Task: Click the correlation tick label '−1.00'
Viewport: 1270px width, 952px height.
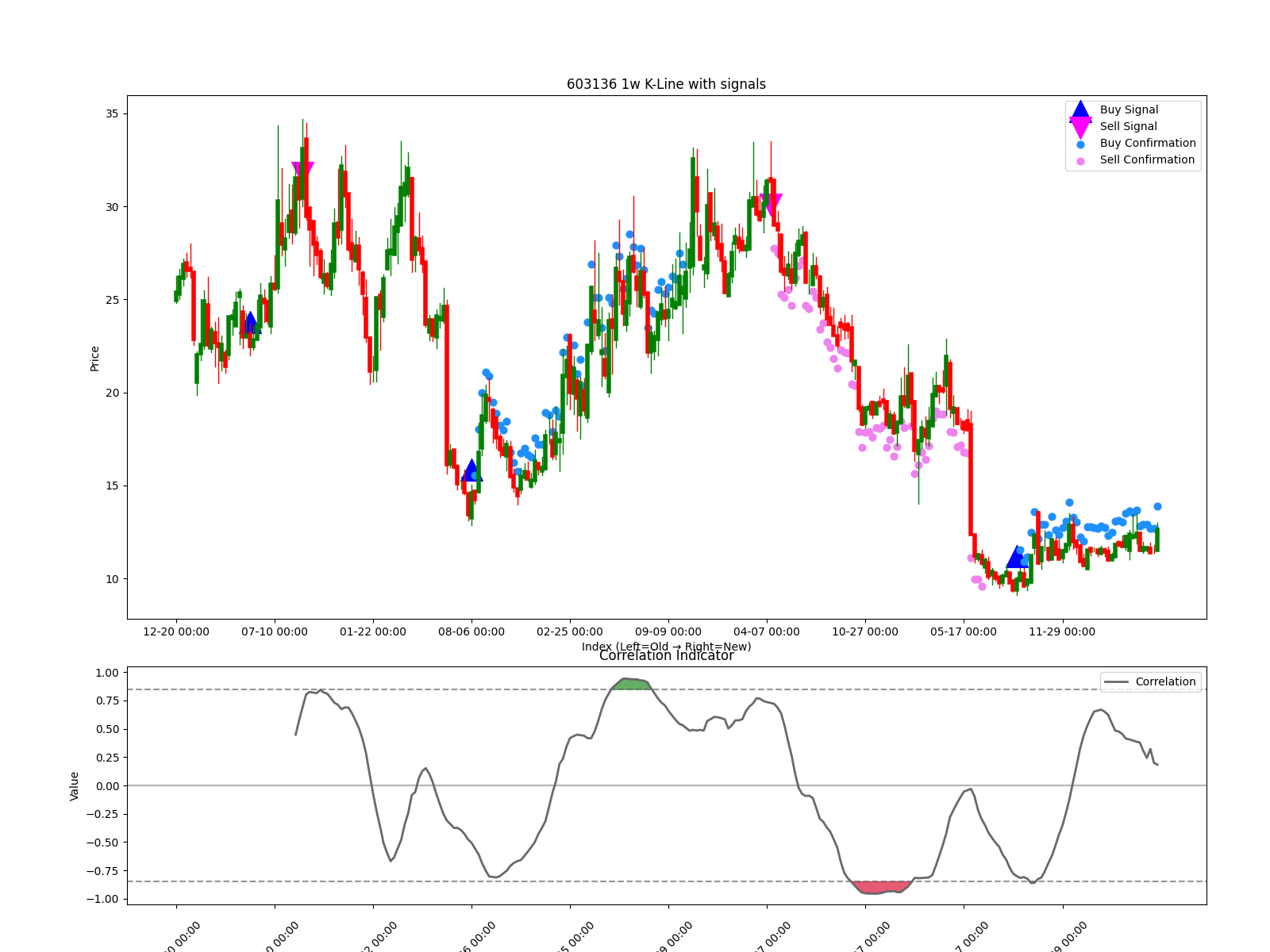Action: (x=102, y=899)
